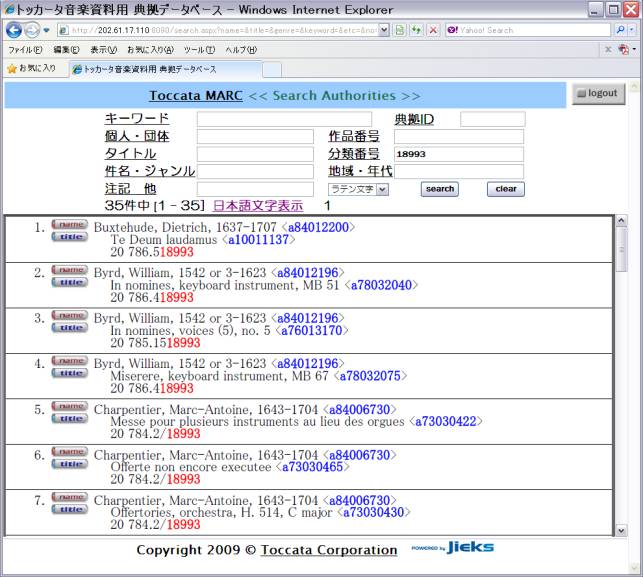Screen dimensions: 643x577
Task: Click the Refresh page icon
Action: tap(416, 30)
